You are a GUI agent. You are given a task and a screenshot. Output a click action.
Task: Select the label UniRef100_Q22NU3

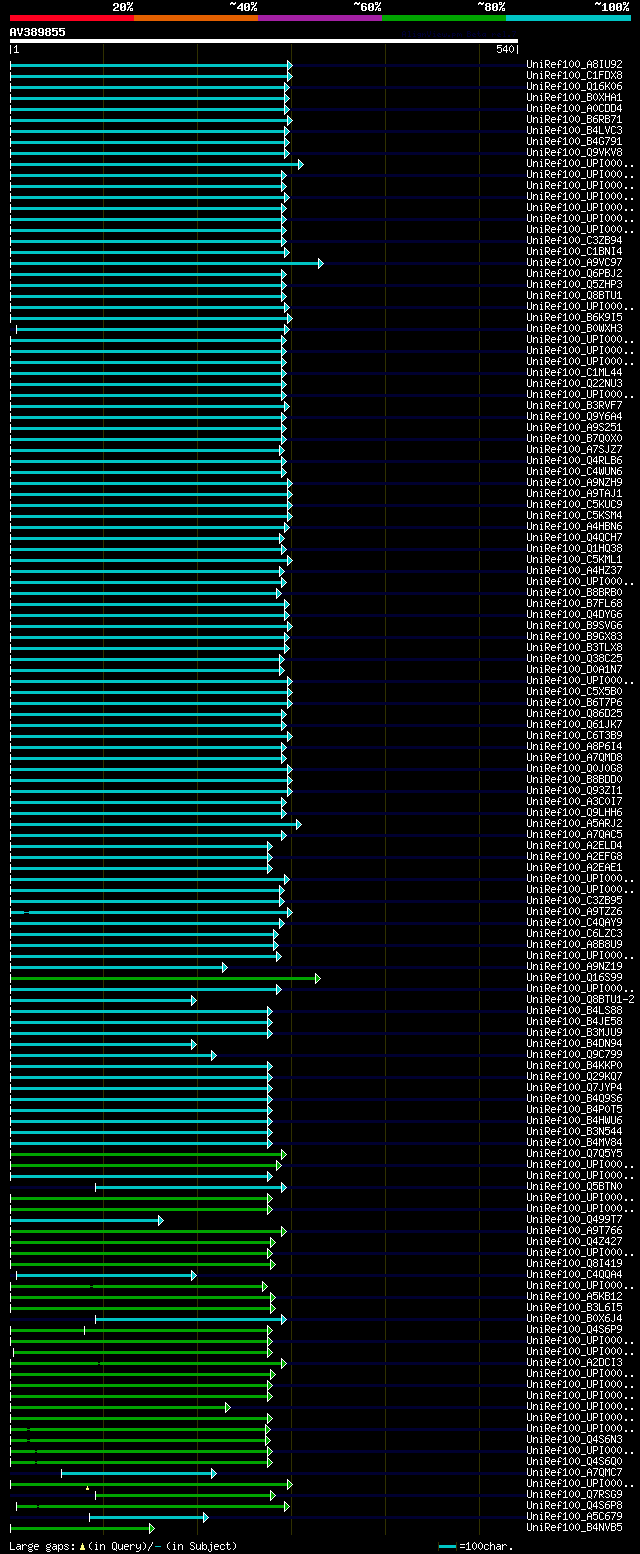tap(574, 383)
